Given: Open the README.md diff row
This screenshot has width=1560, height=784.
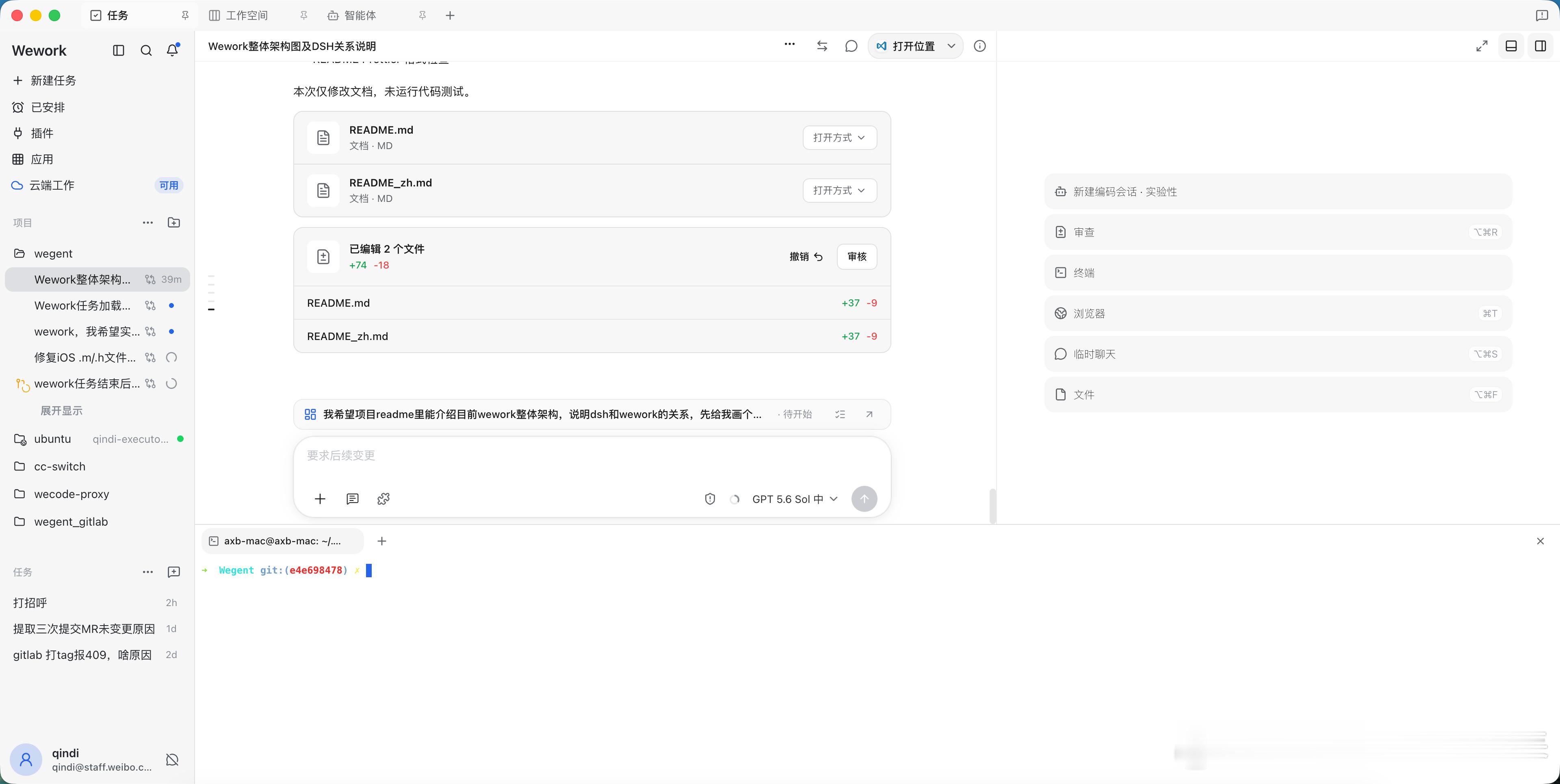Looking at the screenshot, I should tap(591, 303).
